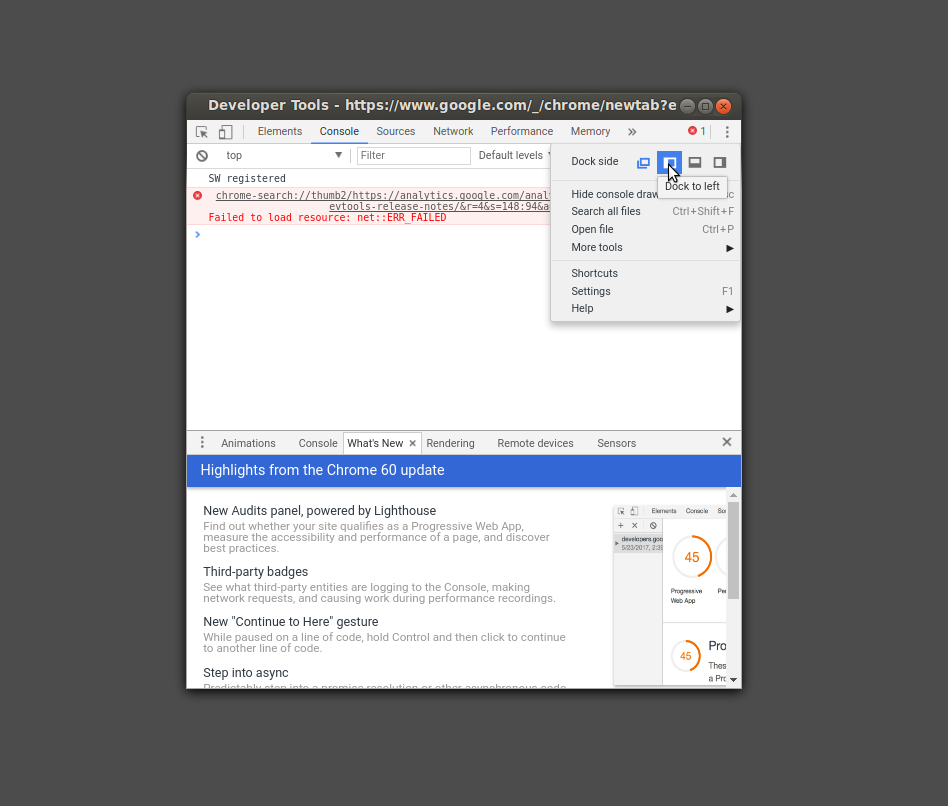Choose the dock to bottom icon
Screen dimensions: 948x806
click(x=695, y=162)
